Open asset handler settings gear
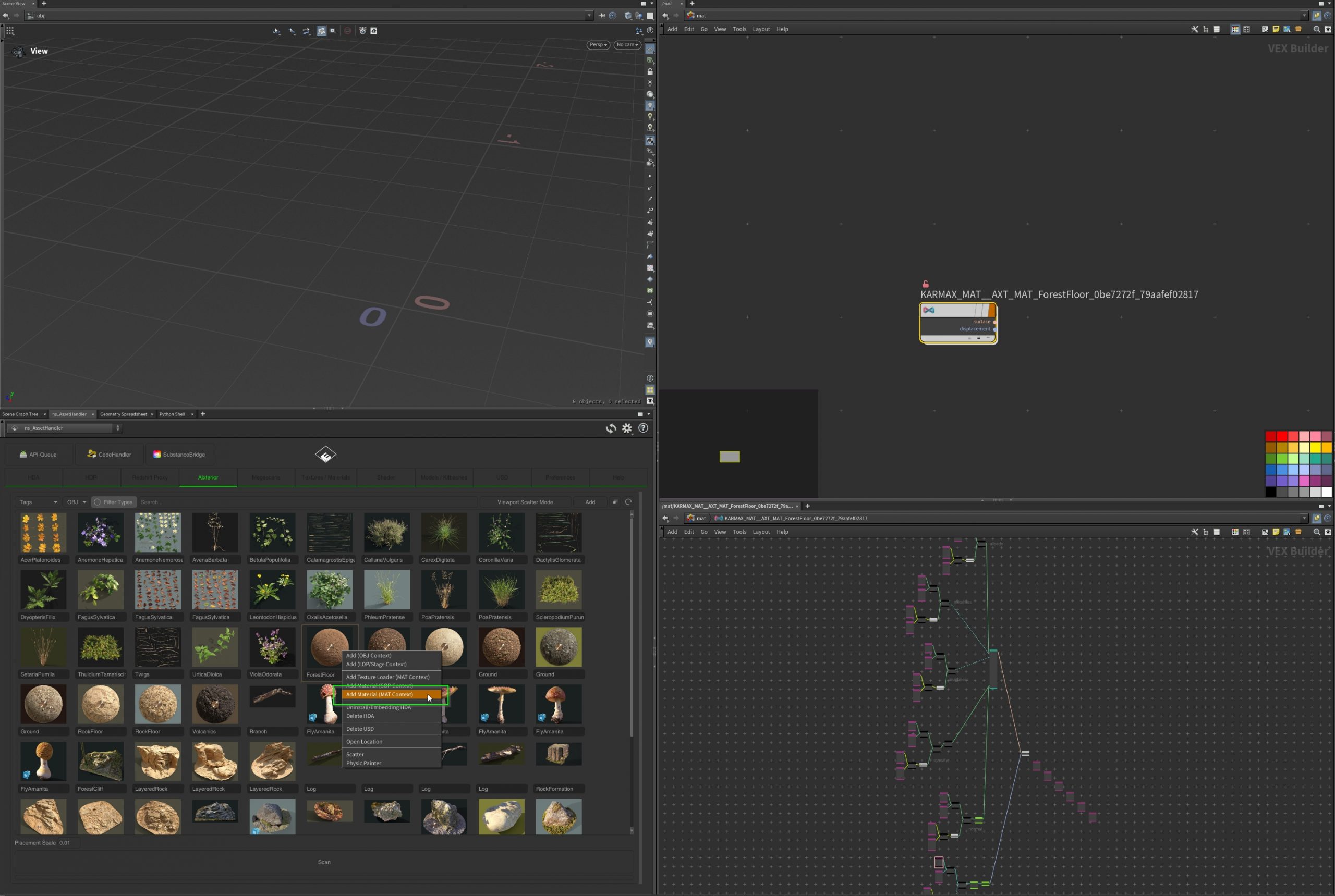Screen dimensions: 1335x896 pos(627,428)
